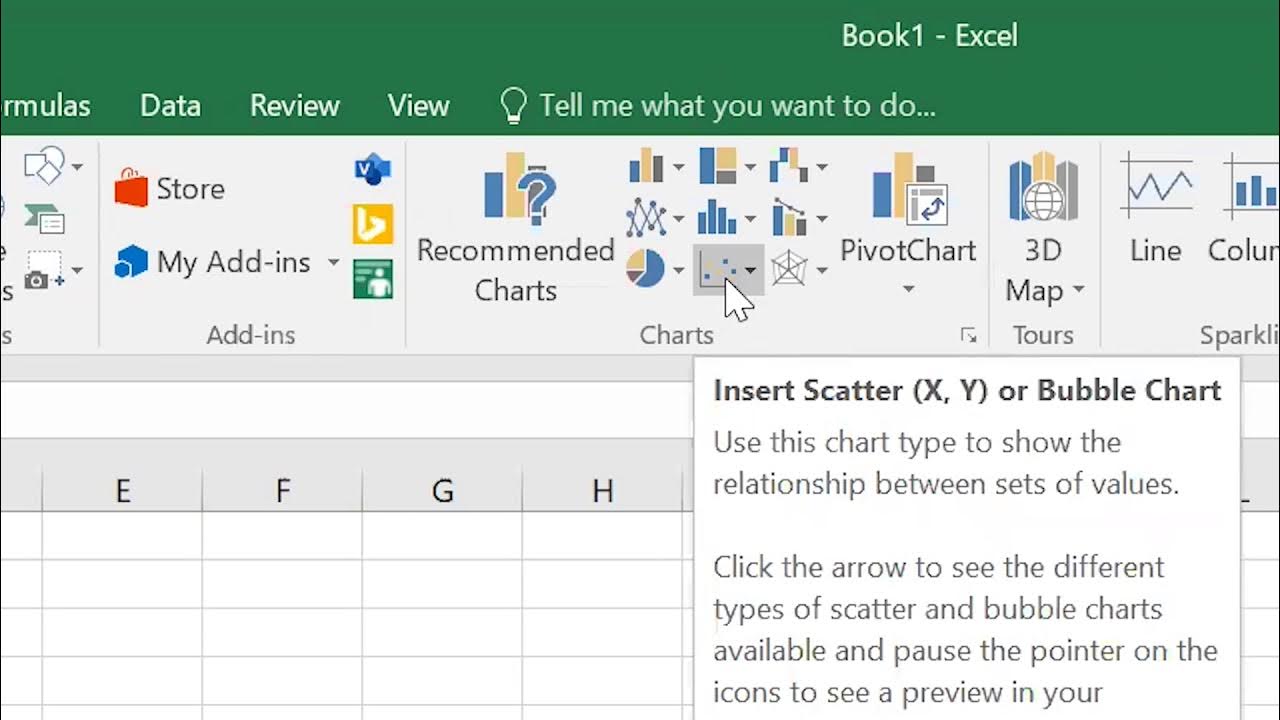1280x720 pixels.
Task: Expand the My Add-ins dropdown arrow
Action: coord(333,263)
